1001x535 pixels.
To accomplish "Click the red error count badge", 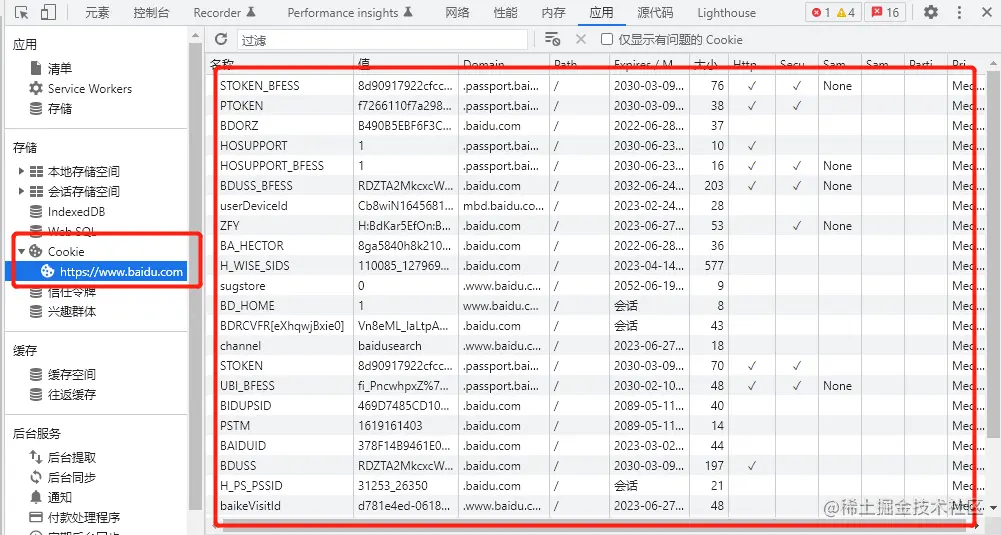I will point(821,12).
